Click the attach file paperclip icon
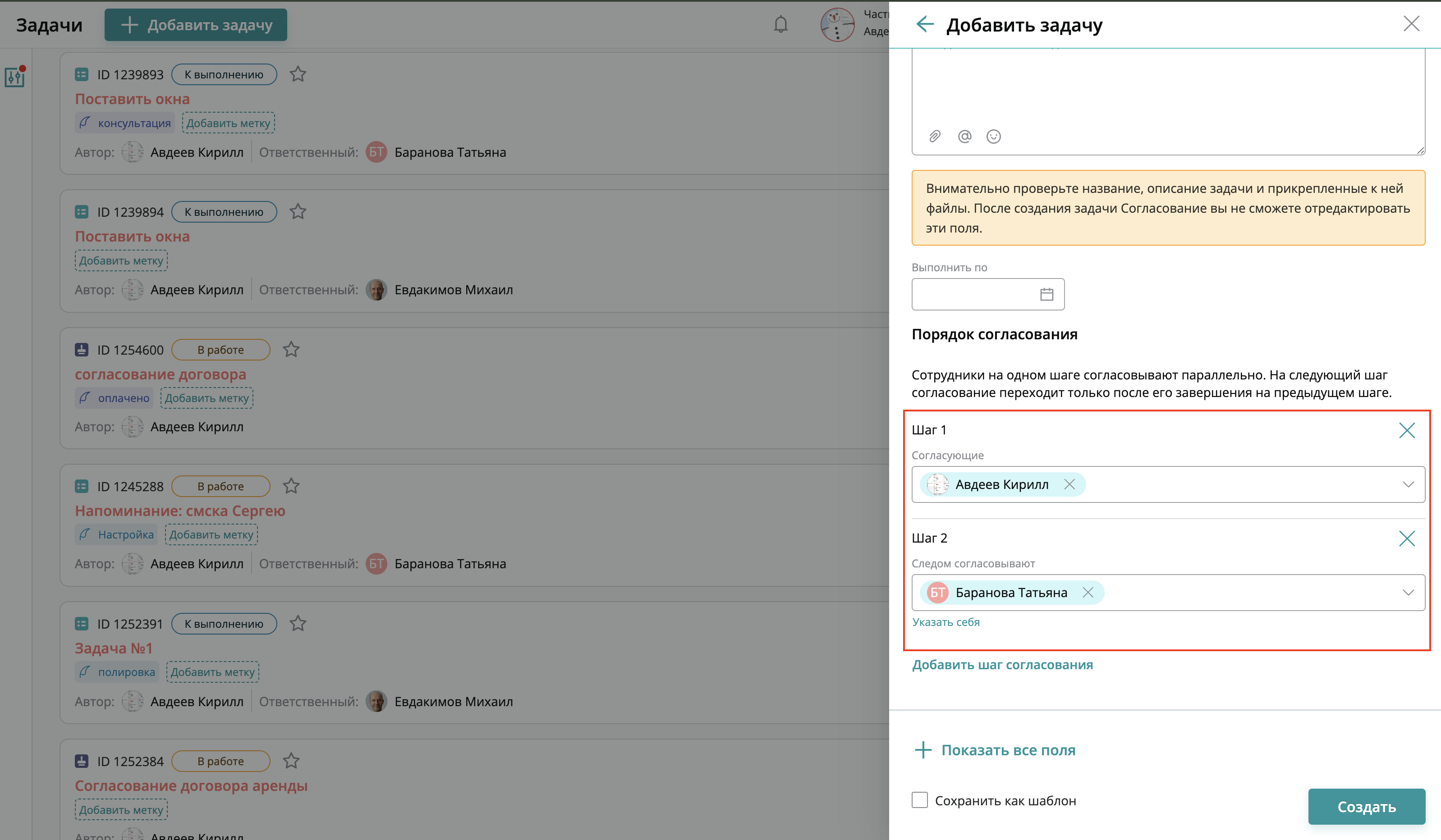Image resolution: width=1441 pixels, height=840 pixels. pyautogui.click(x=934, y=136)
